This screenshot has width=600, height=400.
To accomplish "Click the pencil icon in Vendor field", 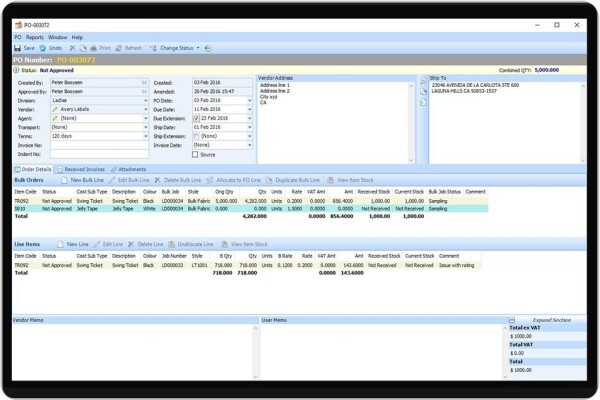I will 55,109.
